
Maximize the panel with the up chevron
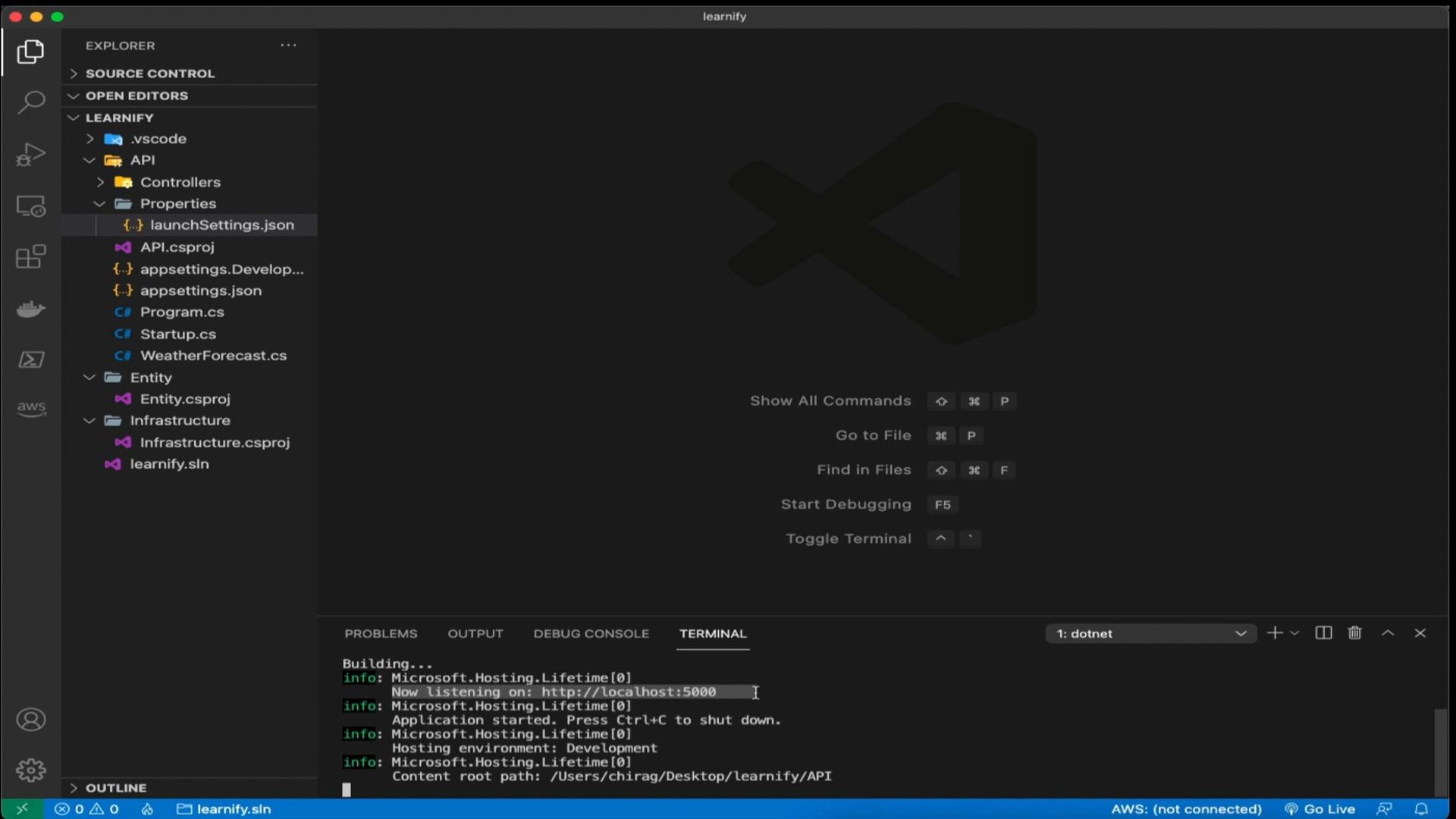[x=1388, y=633]
